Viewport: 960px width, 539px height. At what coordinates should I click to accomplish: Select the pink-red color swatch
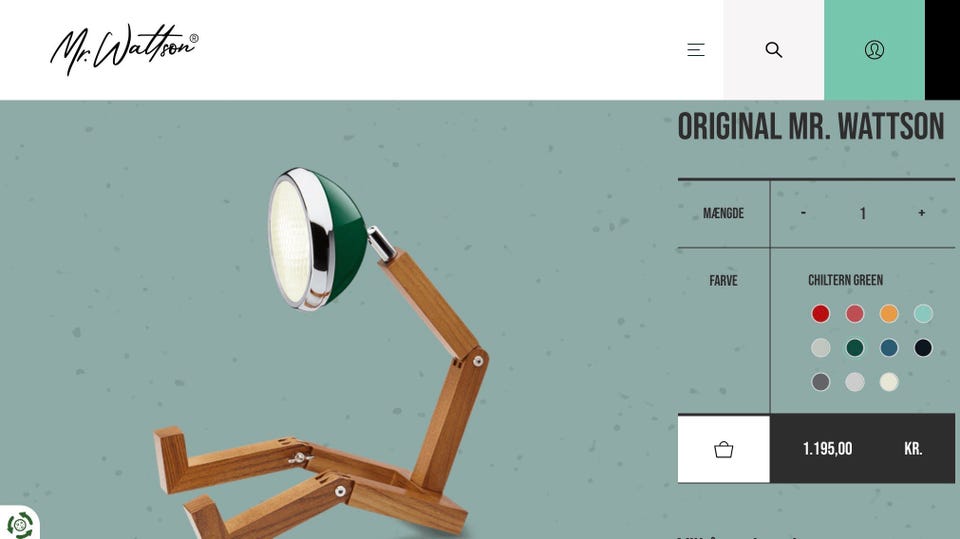point(855,314)
